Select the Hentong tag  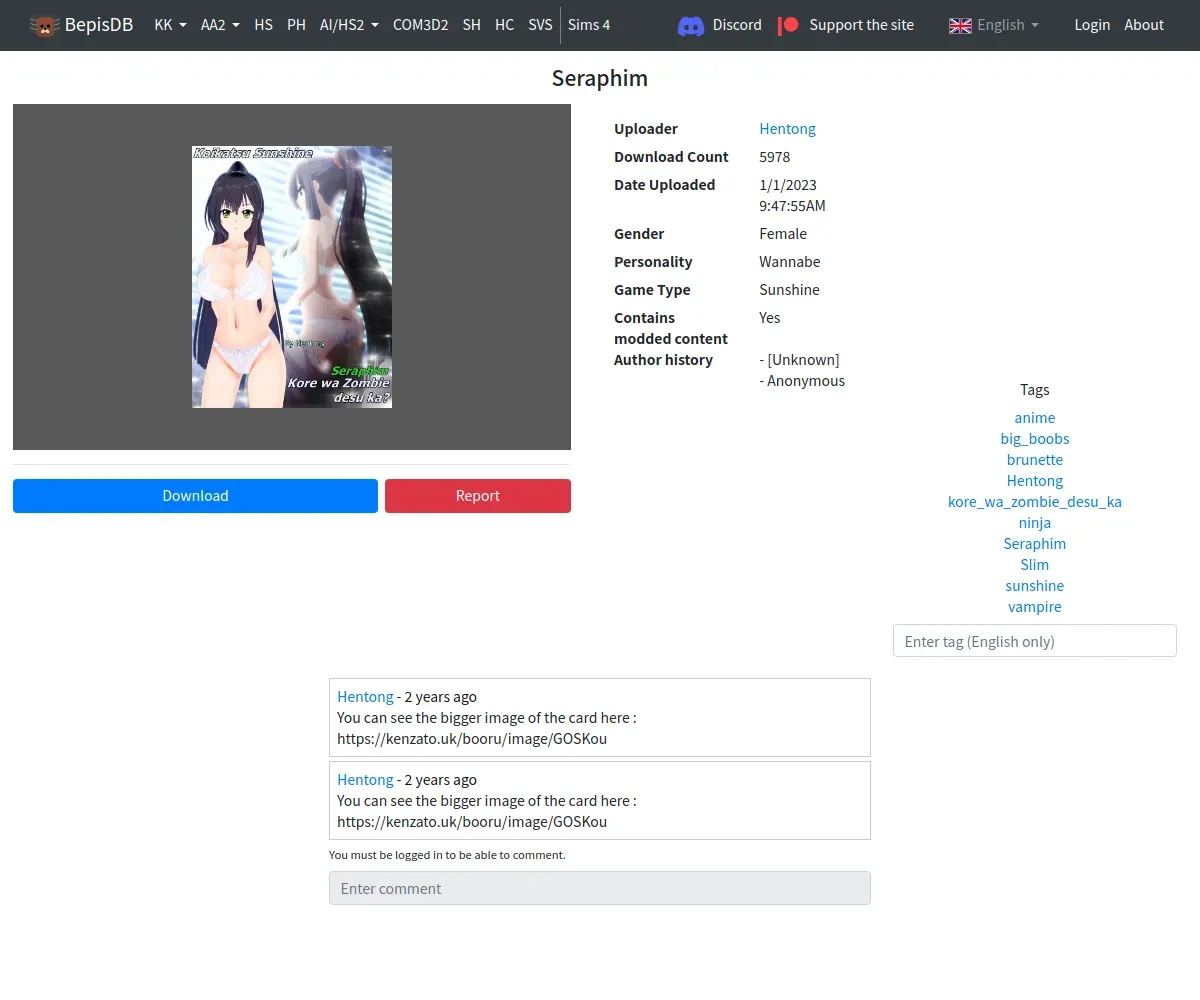(1035, 481)
